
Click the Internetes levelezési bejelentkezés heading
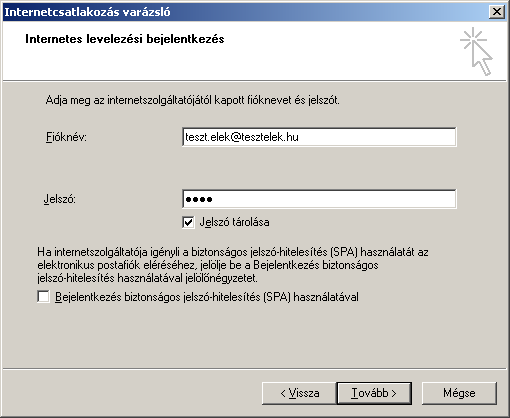point(125,39)
